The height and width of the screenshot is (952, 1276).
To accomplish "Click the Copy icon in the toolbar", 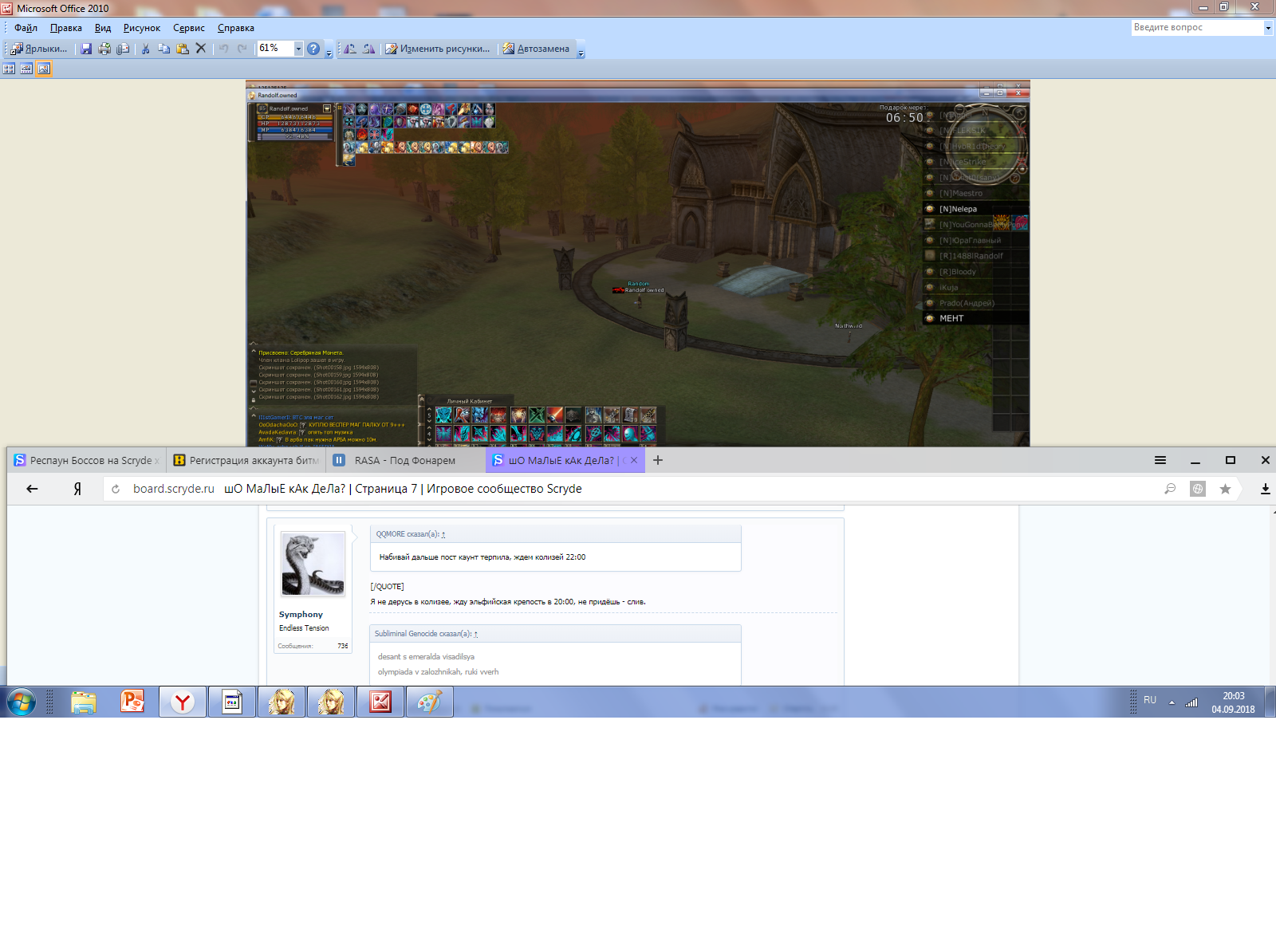I will 163,49.
